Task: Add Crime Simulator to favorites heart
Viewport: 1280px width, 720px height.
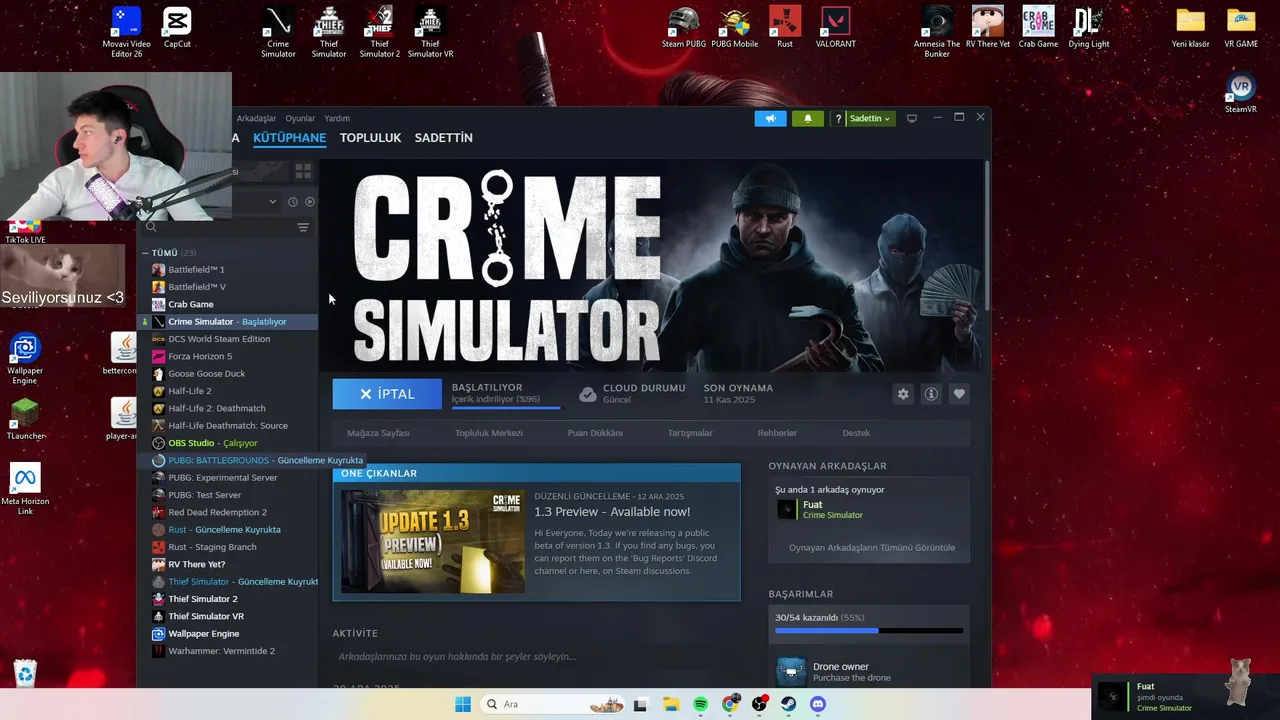Action: [959, 394]
